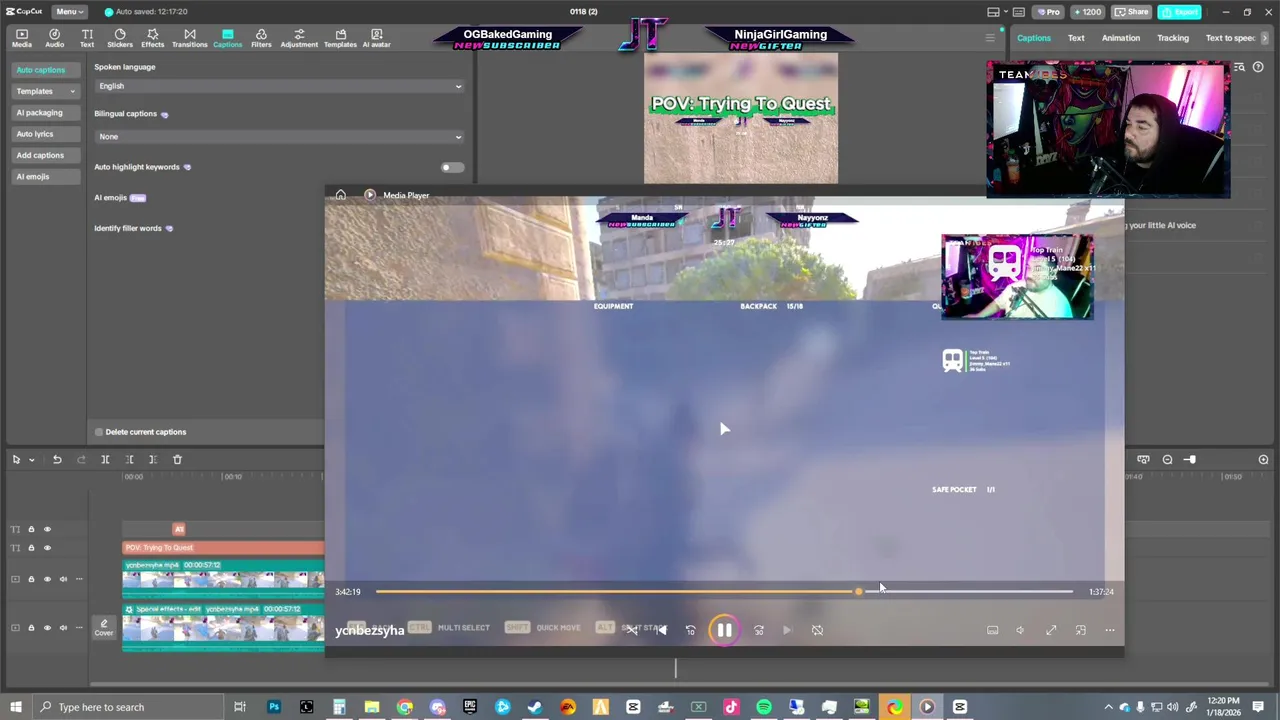
Task: Mute the upper ycnbezsyha.mp4 video track
Action: click(x=63, y=579)
